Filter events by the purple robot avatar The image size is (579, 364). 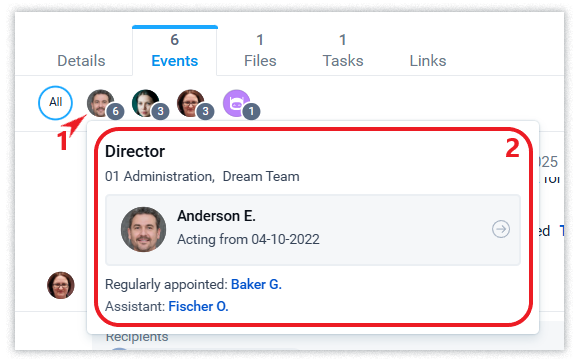236,103
